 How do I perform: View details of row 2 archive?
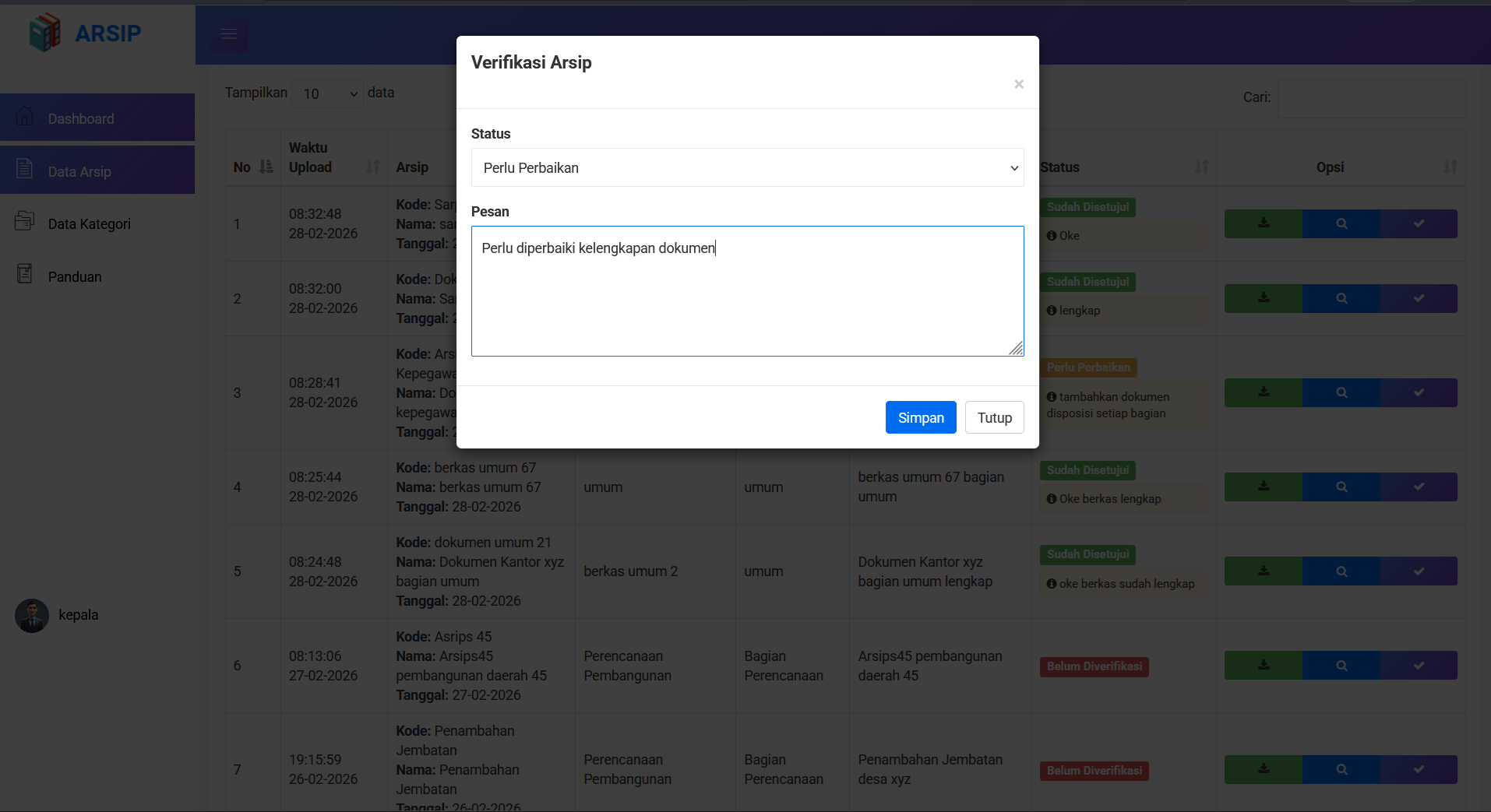[1341, 298]
